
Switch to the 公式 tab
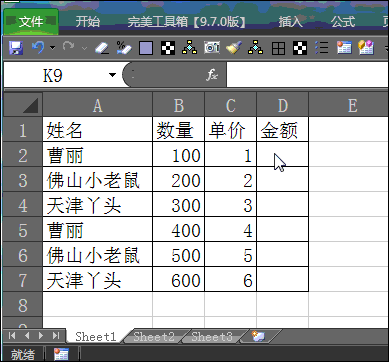click(343, 22)
